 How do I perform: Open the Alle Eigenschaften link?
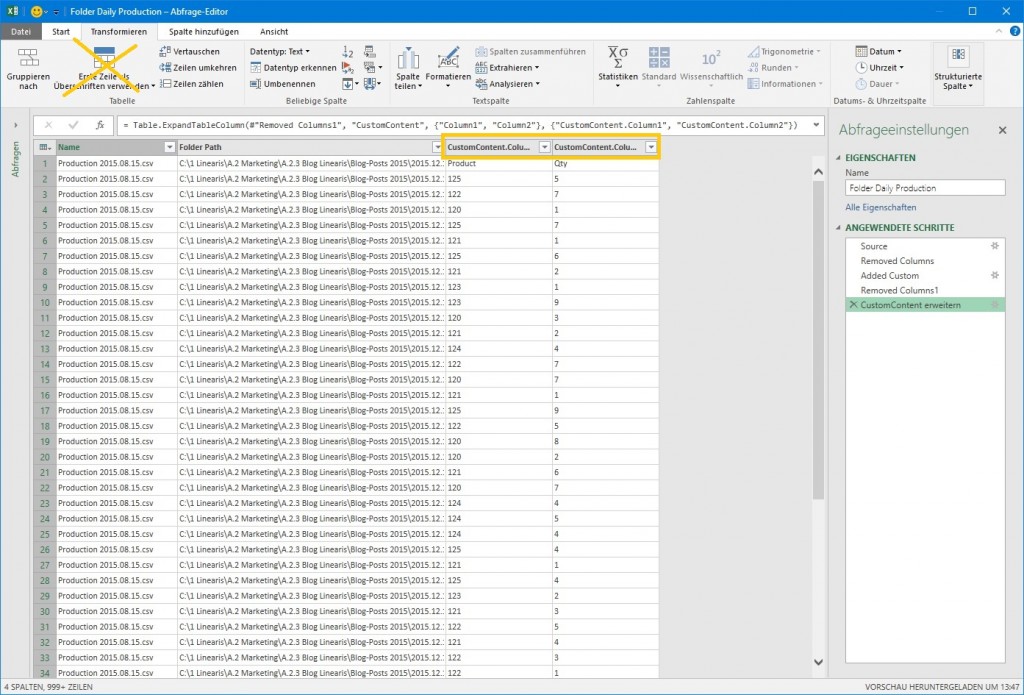click(880, 208)
